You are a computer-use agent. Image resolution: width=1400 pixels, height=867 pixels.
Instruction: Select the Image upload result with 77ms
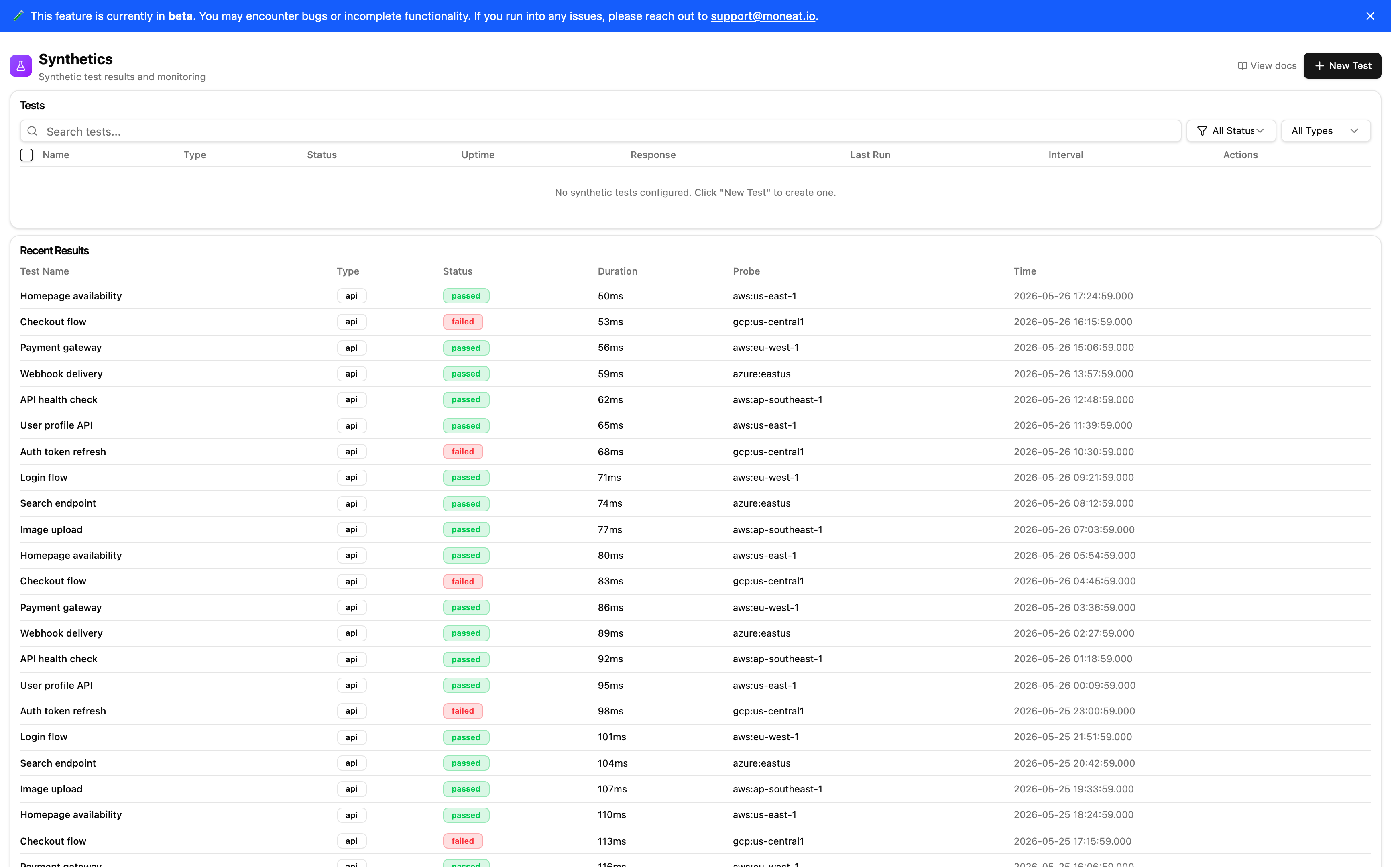click(695, 530)
